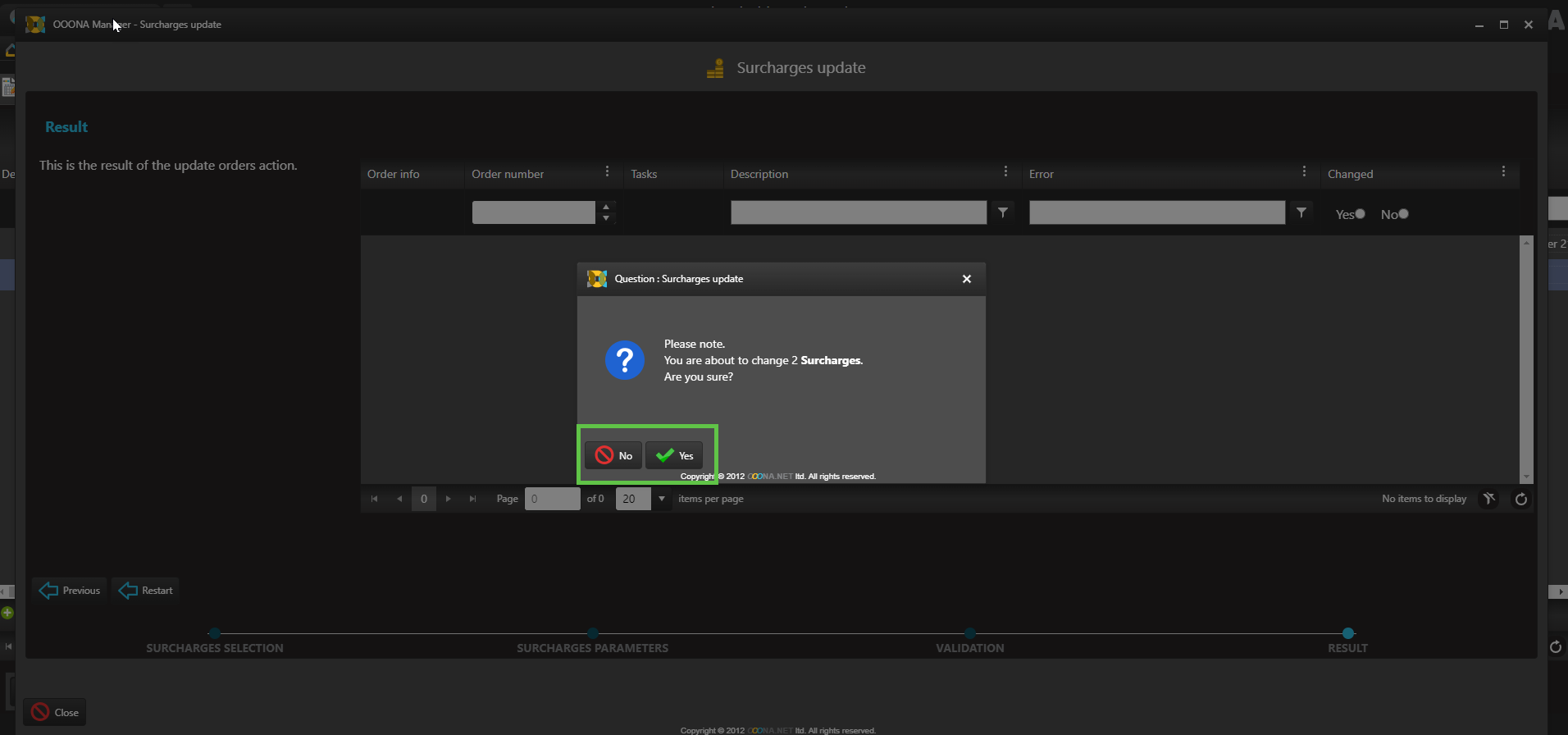Open Description column options menu
The height and width of the screenshot is (735, 1568).
point(1005,171)
